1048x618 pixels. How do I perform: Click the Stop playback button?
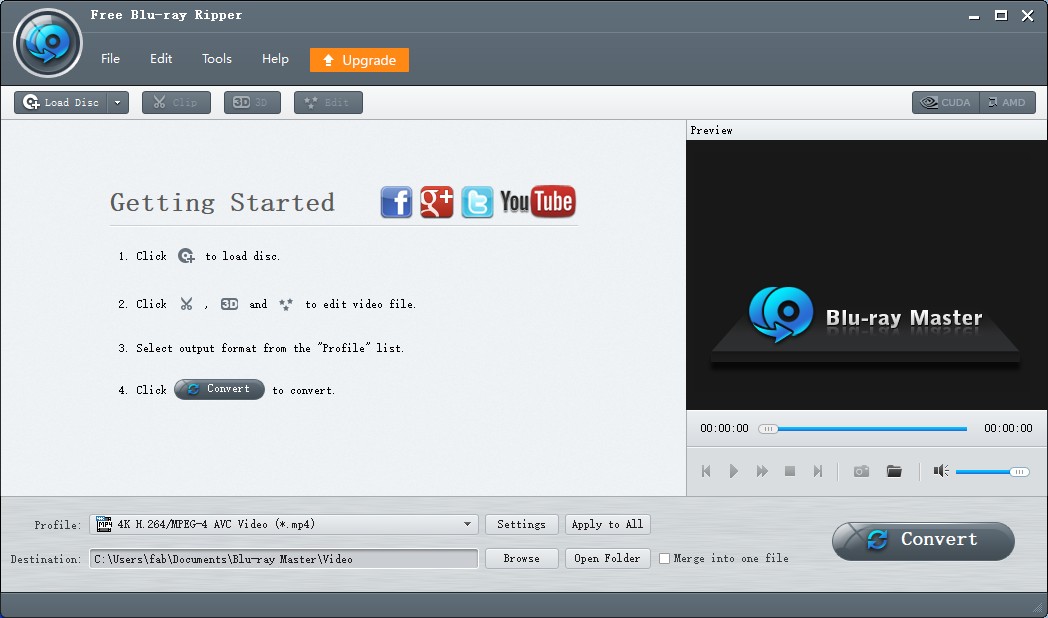click(790, 471)
